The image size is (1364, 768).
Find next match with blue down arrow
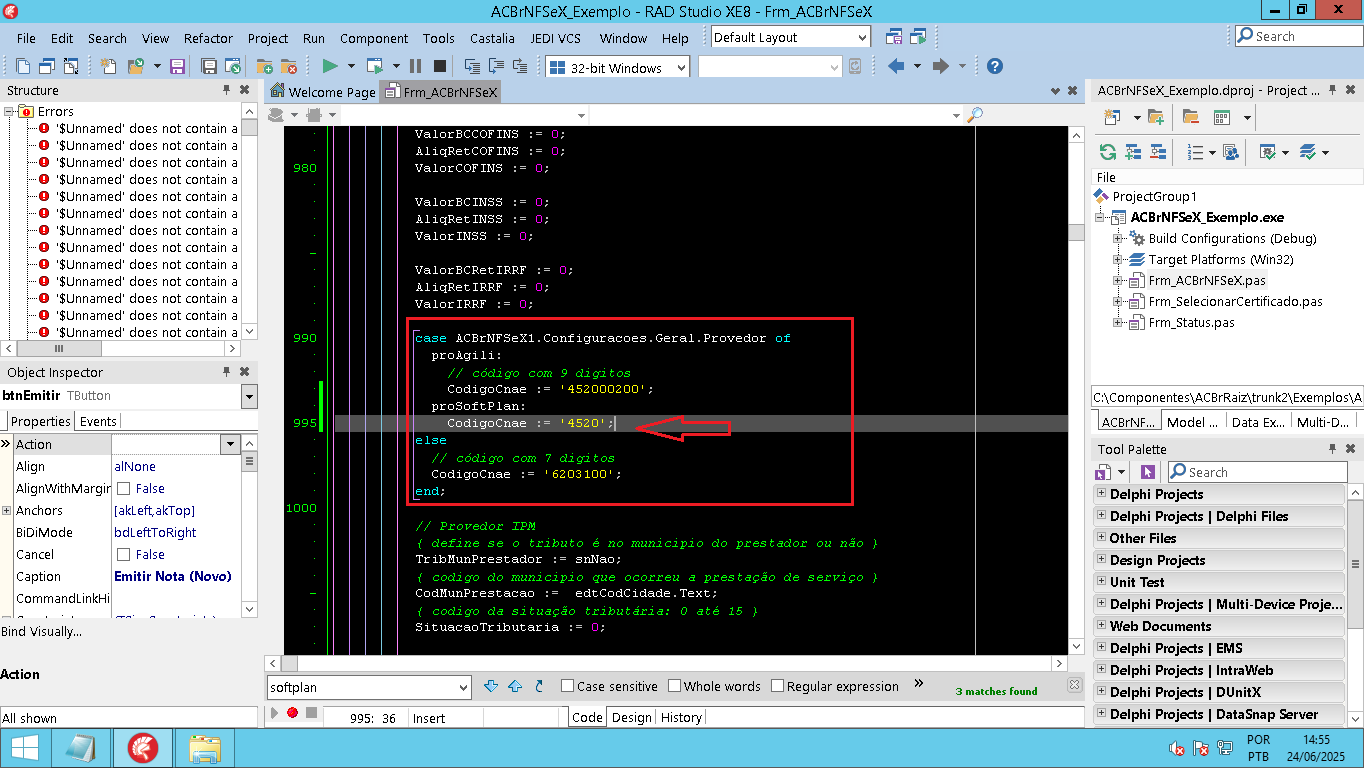(x=491, y=686)
